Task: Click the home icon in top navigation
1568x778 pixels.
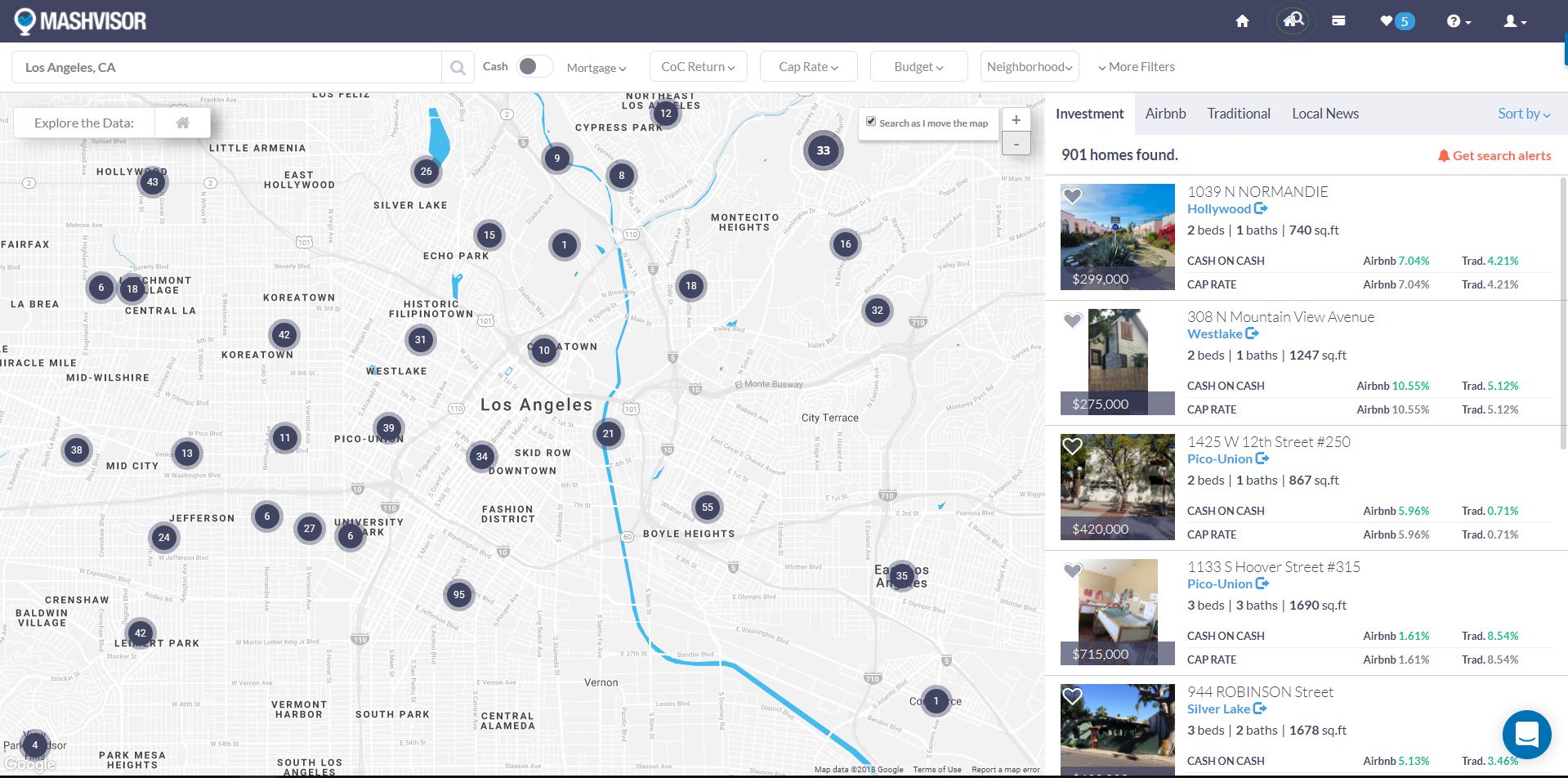Action: pos(1242,21)
